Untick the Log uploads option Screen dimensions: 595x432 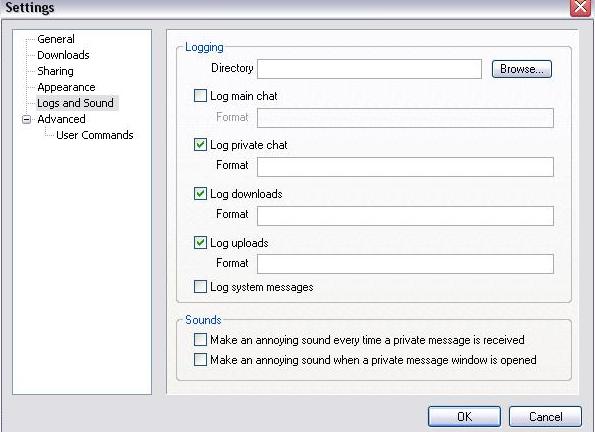coord(200,242)
